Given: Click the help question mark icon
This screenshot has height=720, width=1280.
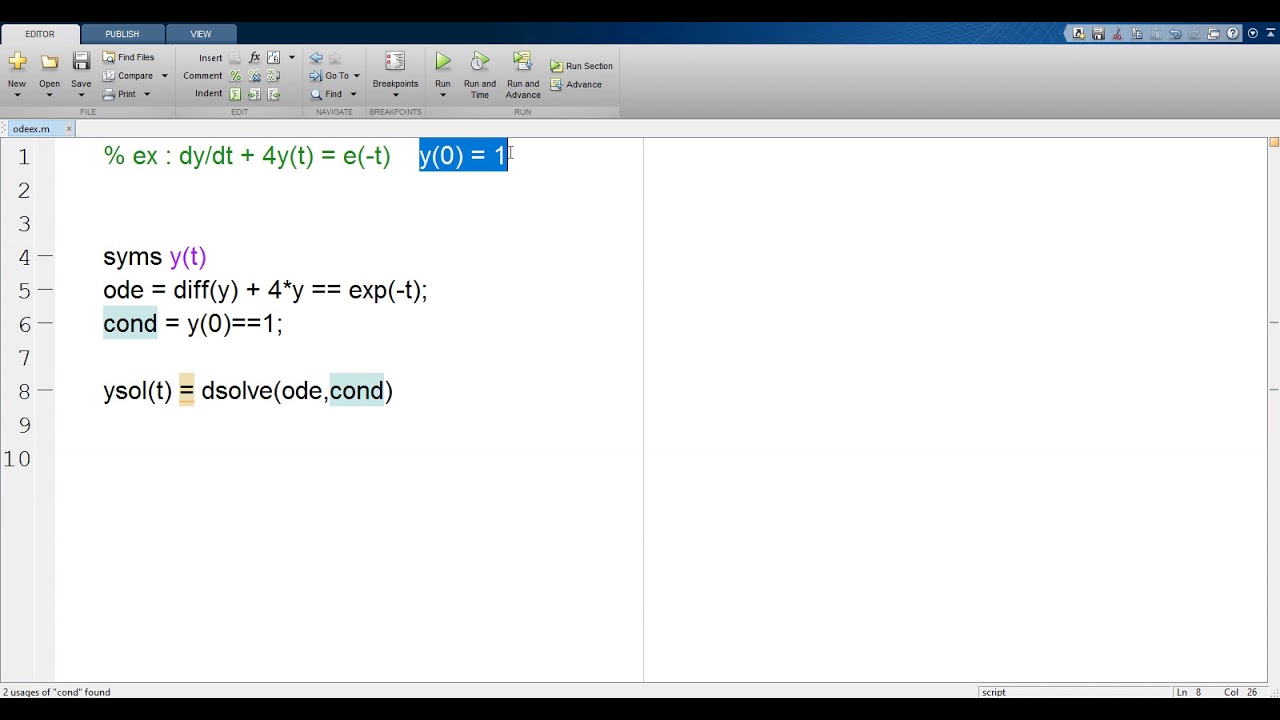Looking at the screenshot, I should 1233,34.
